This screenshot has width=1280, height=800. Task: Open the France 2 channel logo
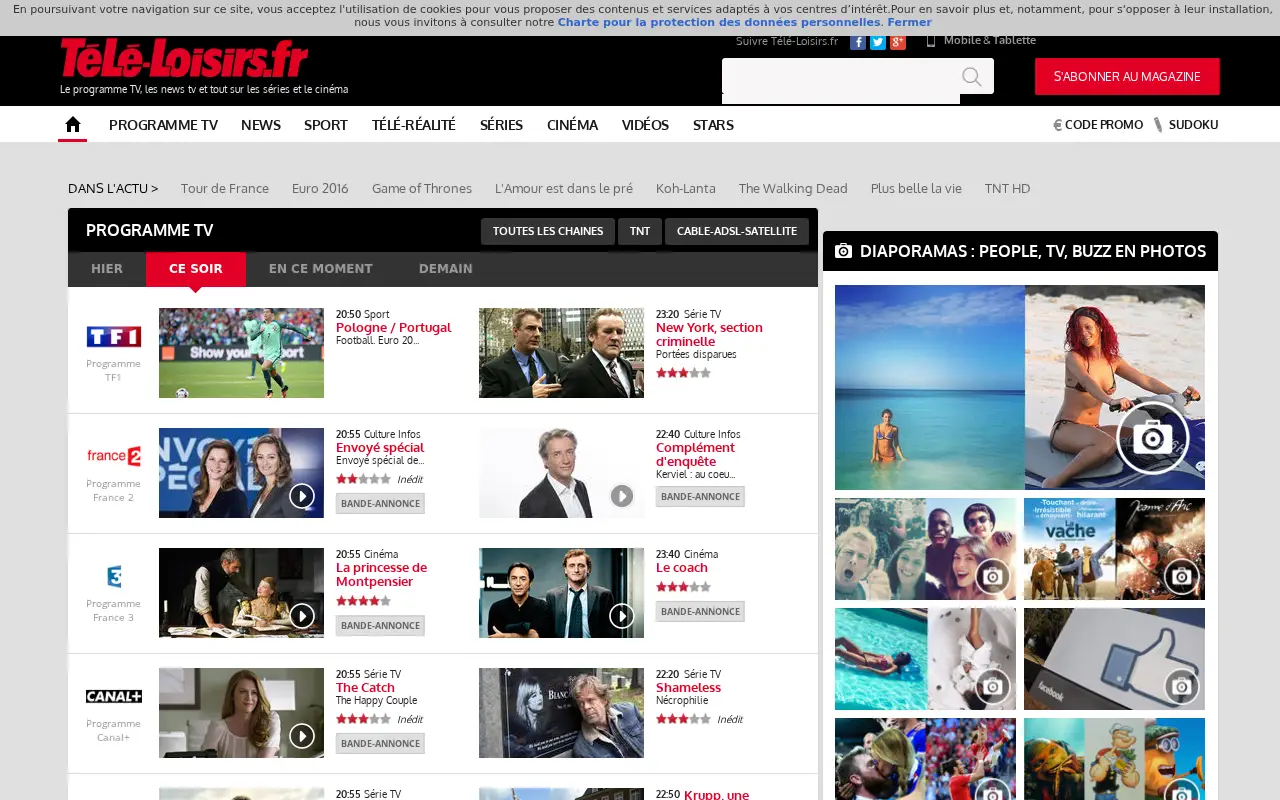point(113,456)
